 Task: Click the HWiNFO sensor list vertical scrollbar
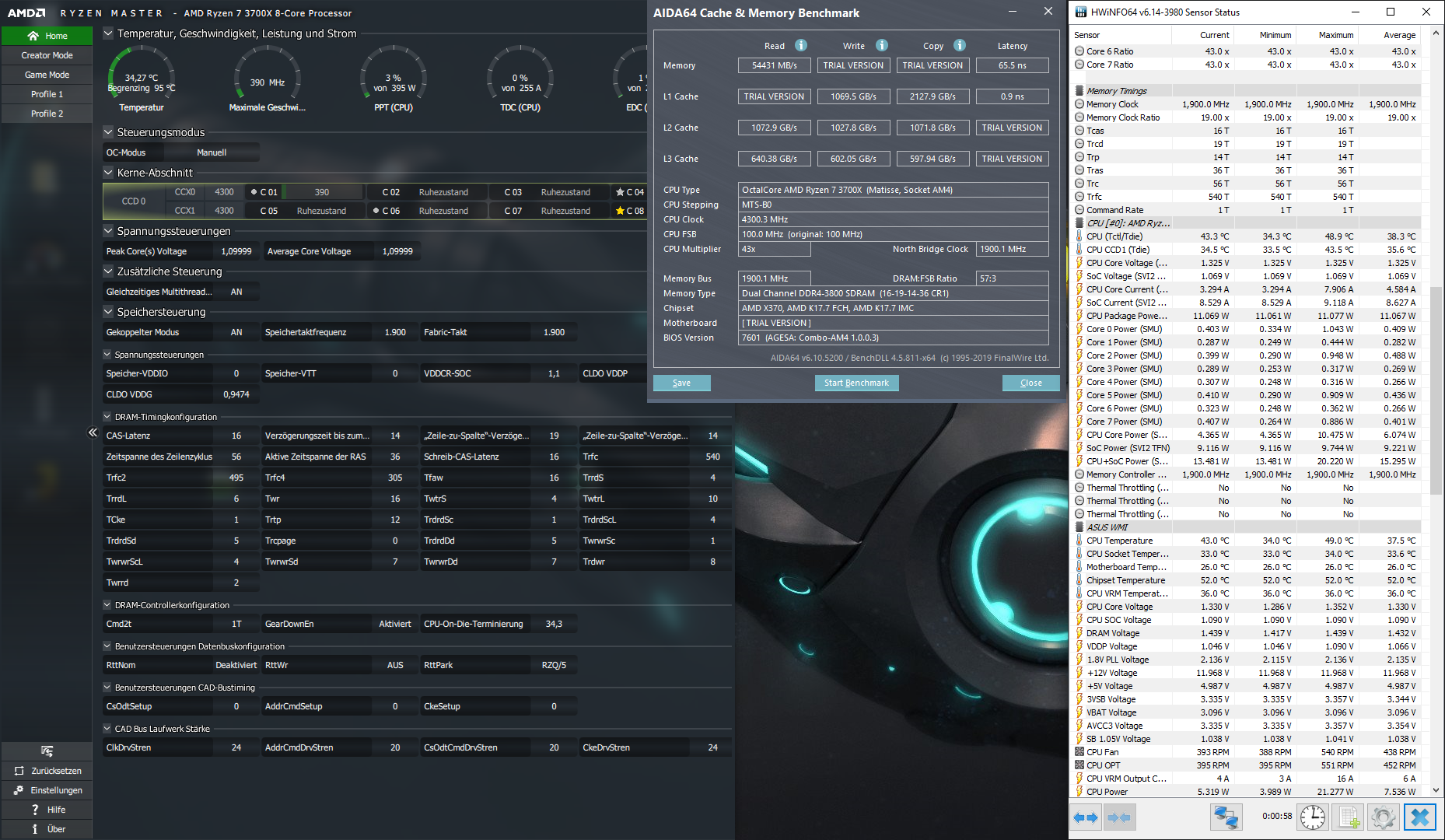click(1436, 389)
